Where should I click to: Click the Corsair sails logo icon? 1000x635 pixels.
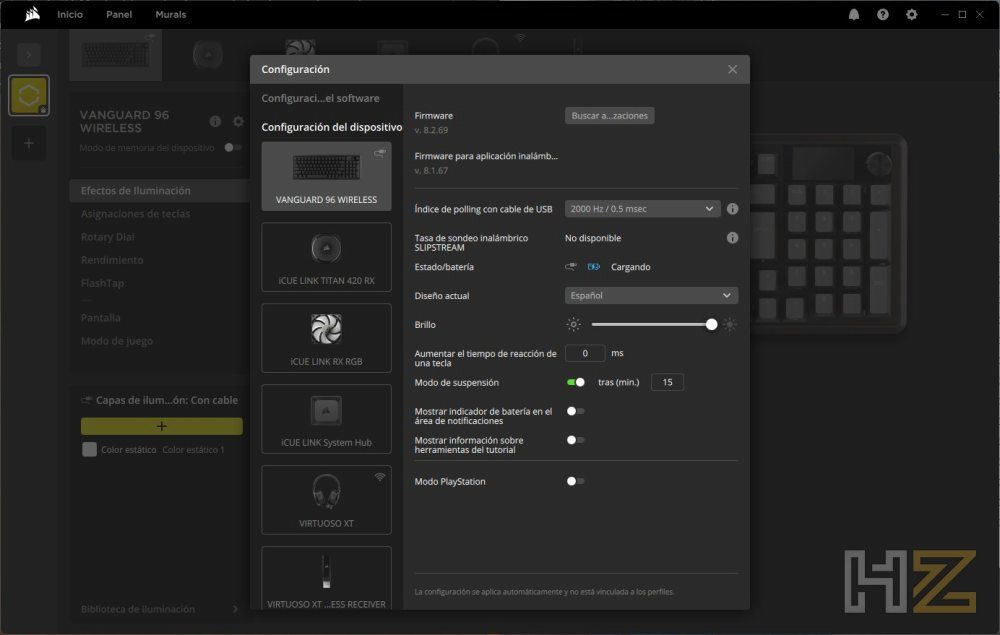point(32,14)
